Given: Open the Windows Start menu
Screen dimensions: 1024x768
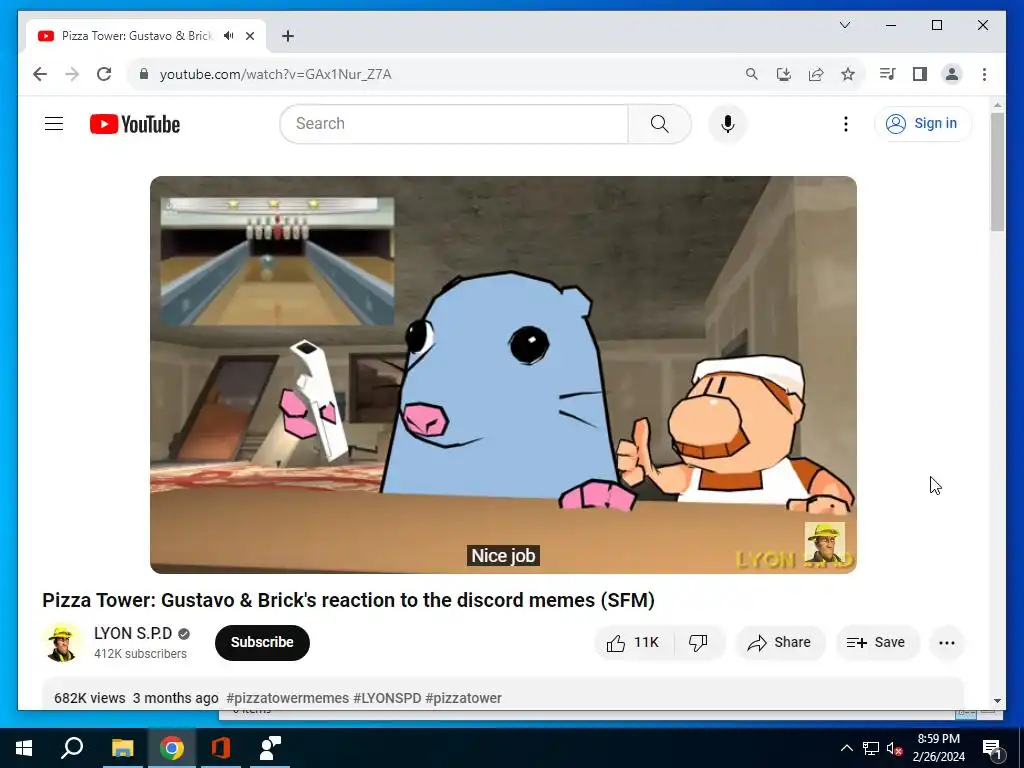Looking at the screenshot, I should pyautogui.click(x=24, y=748).
